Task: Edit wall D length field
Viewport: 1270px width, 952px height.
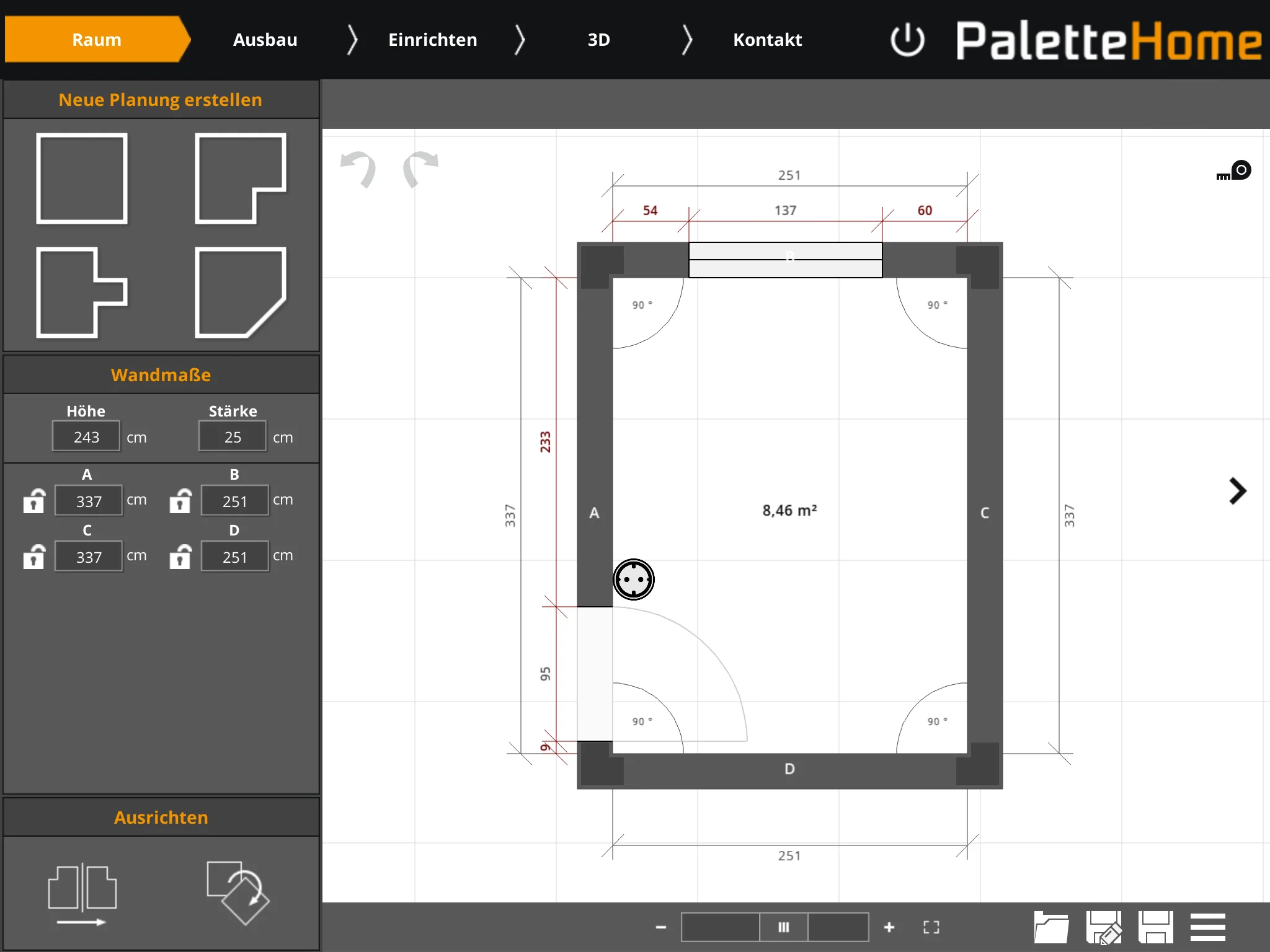Action: click(x=235, y=557)
